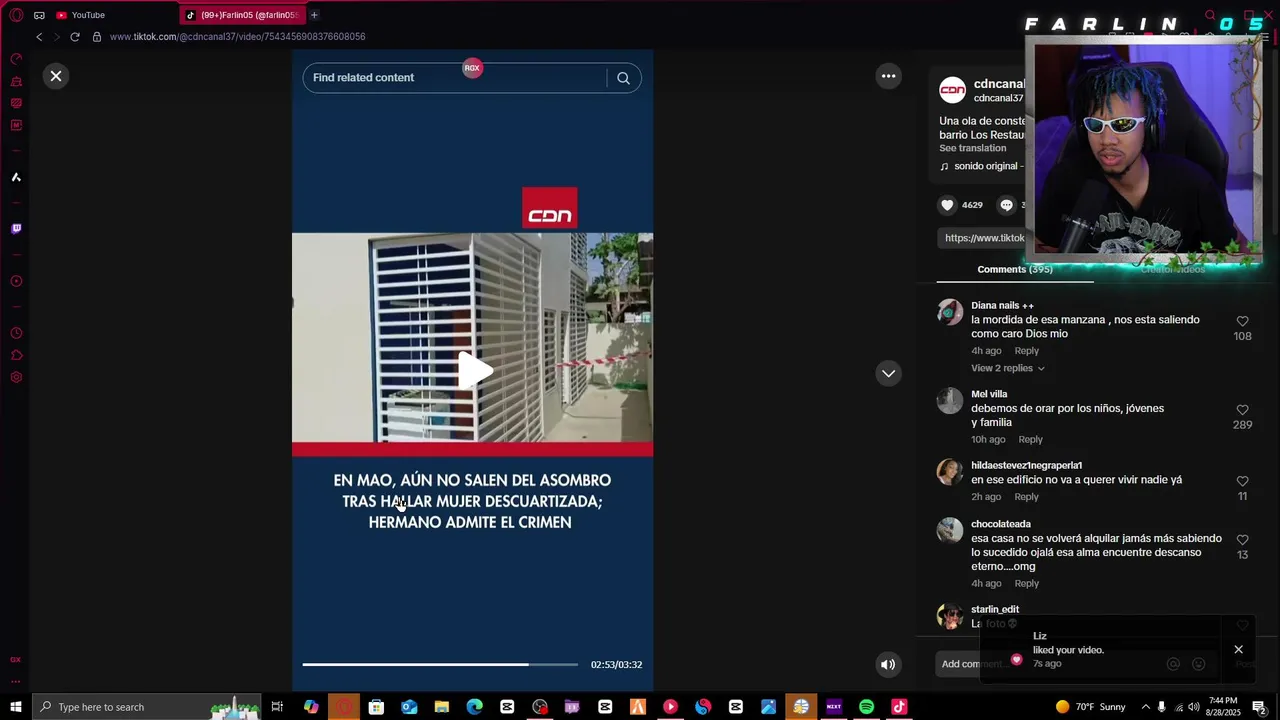Click See translation under the caption

[x=972, y=148]
